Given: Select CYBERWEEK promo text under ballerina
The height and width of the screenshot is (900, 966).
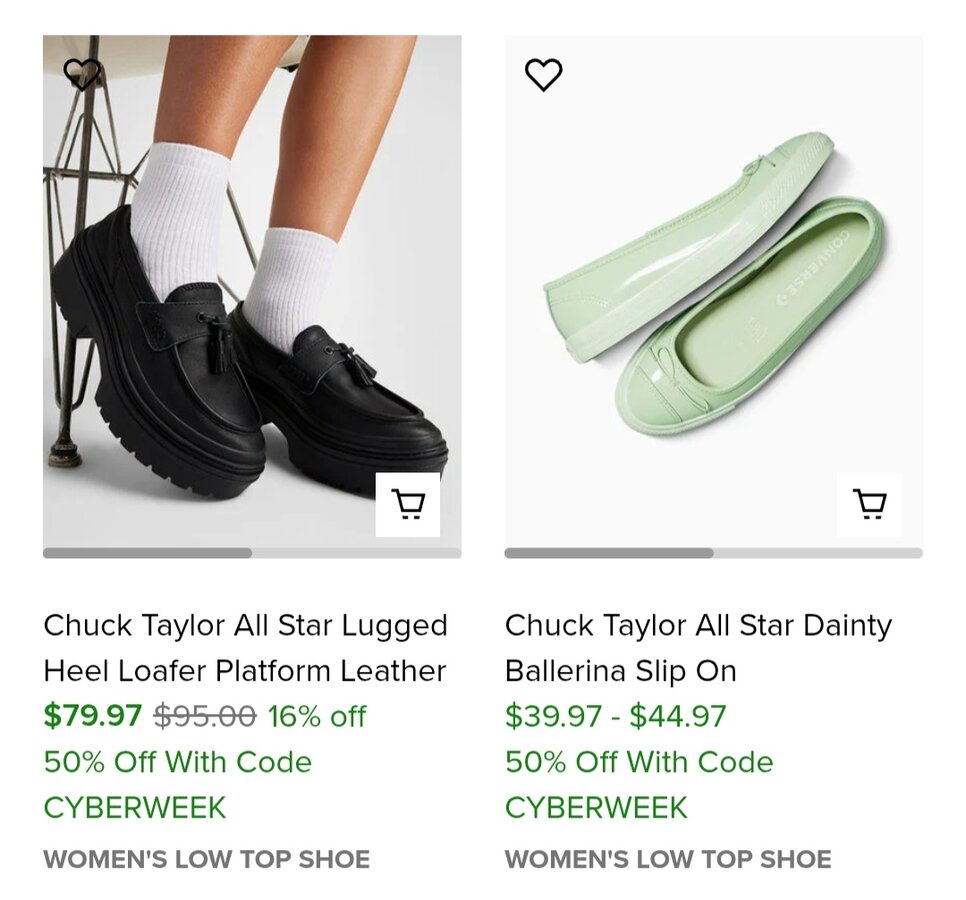Looking at the screenshot, I should (596, 808).
